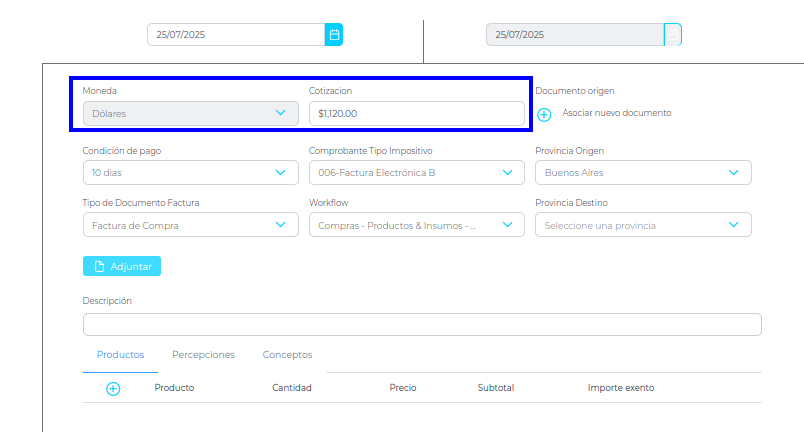
Task: Click the plus icon to associate new document
Action: [x=544, y=114]
